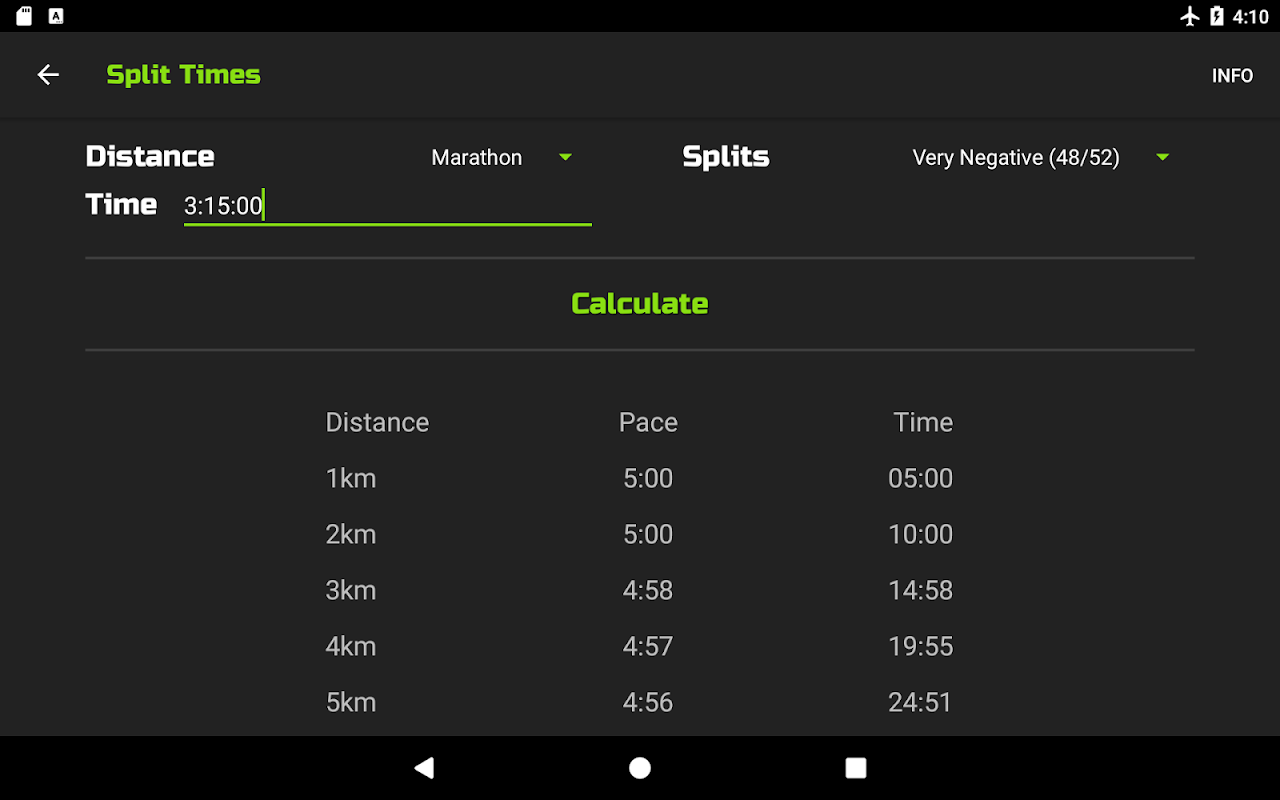Click the green arrow beside Very Negative

click(x=1162, y=158)
